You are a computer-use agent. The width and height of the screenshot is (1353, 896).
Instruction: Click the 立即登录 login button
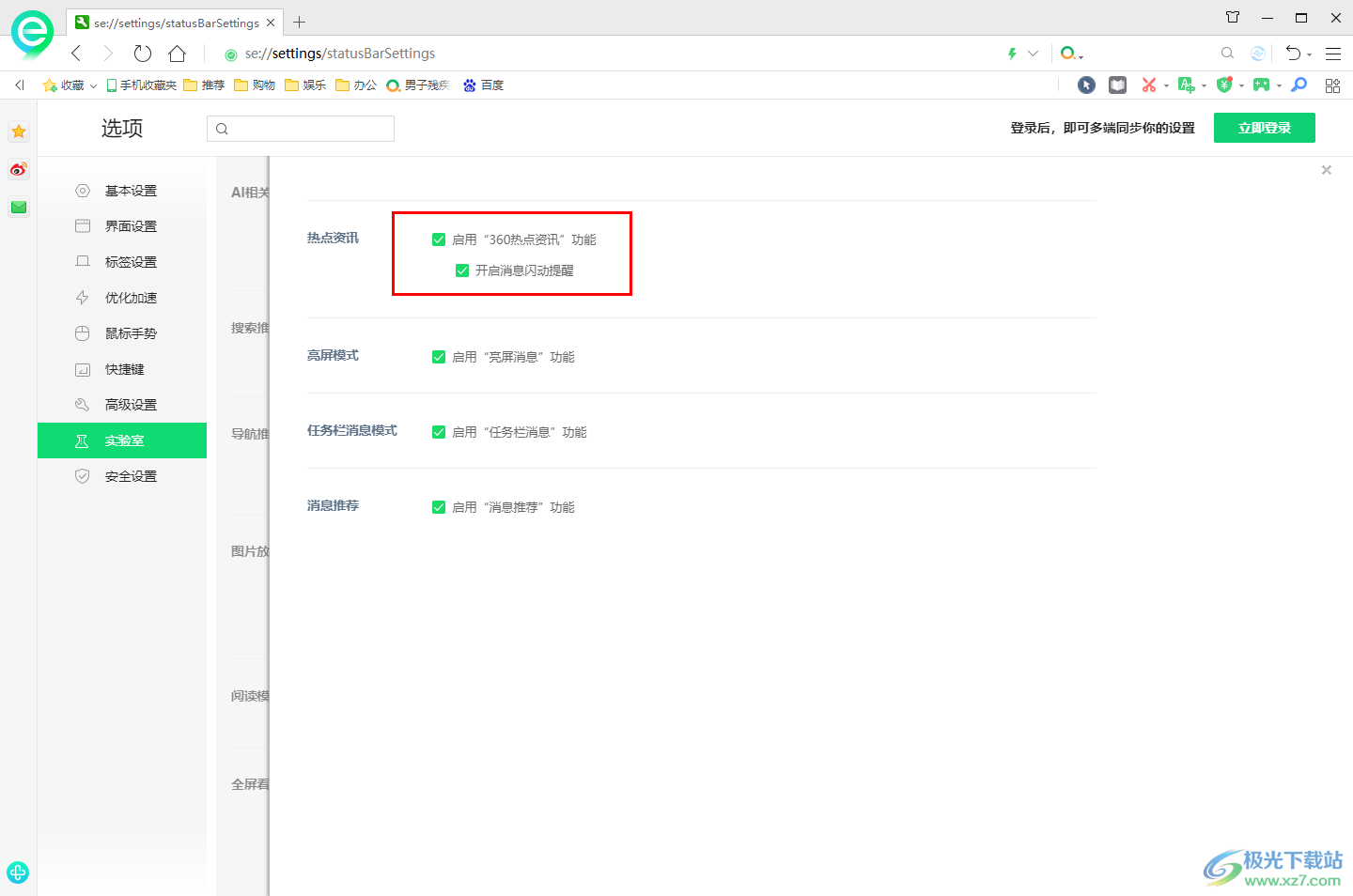(x=1265, y=128)
